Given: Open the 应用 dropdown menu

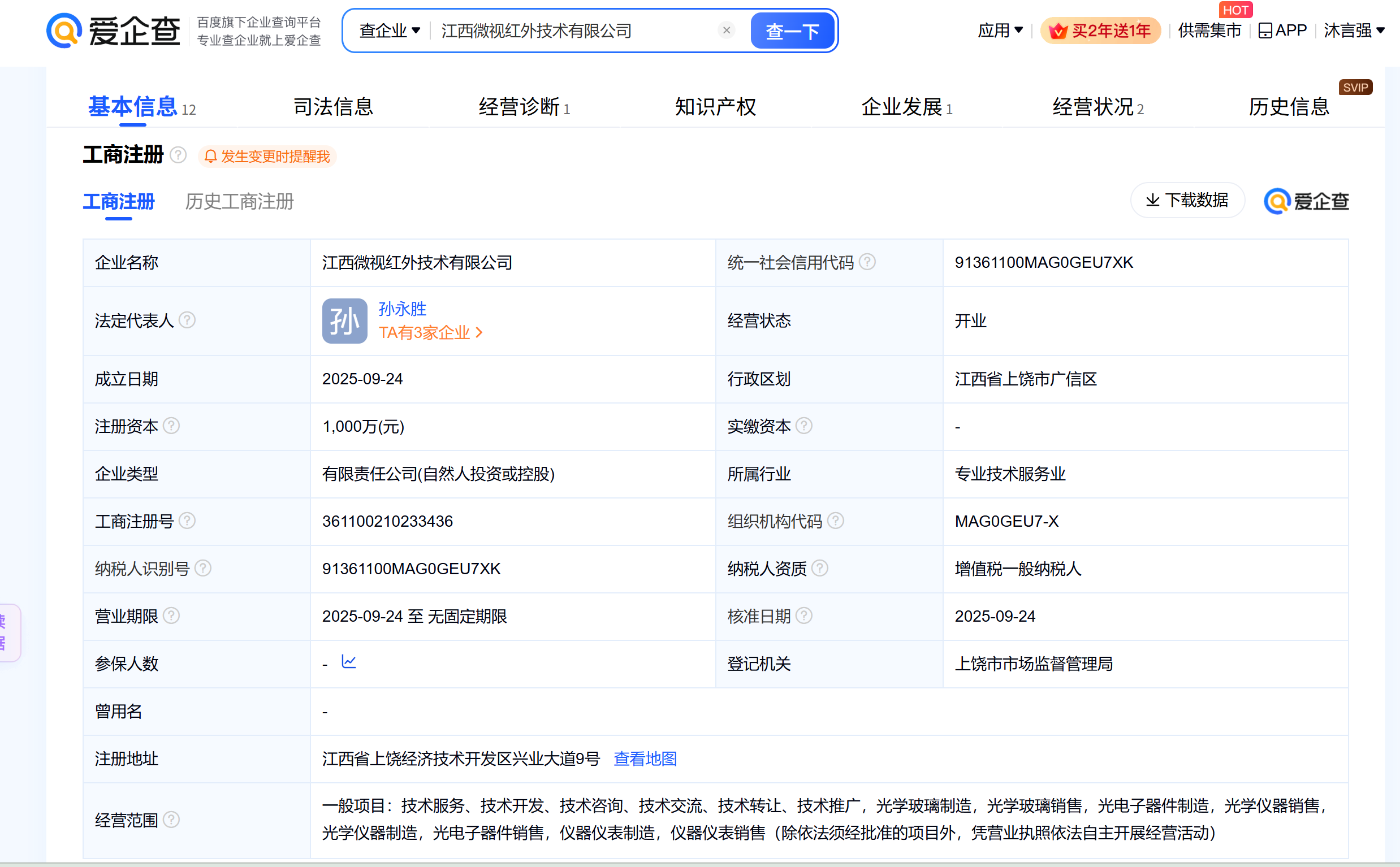Looking at the screenshot, I should [x=1000, y=31].
